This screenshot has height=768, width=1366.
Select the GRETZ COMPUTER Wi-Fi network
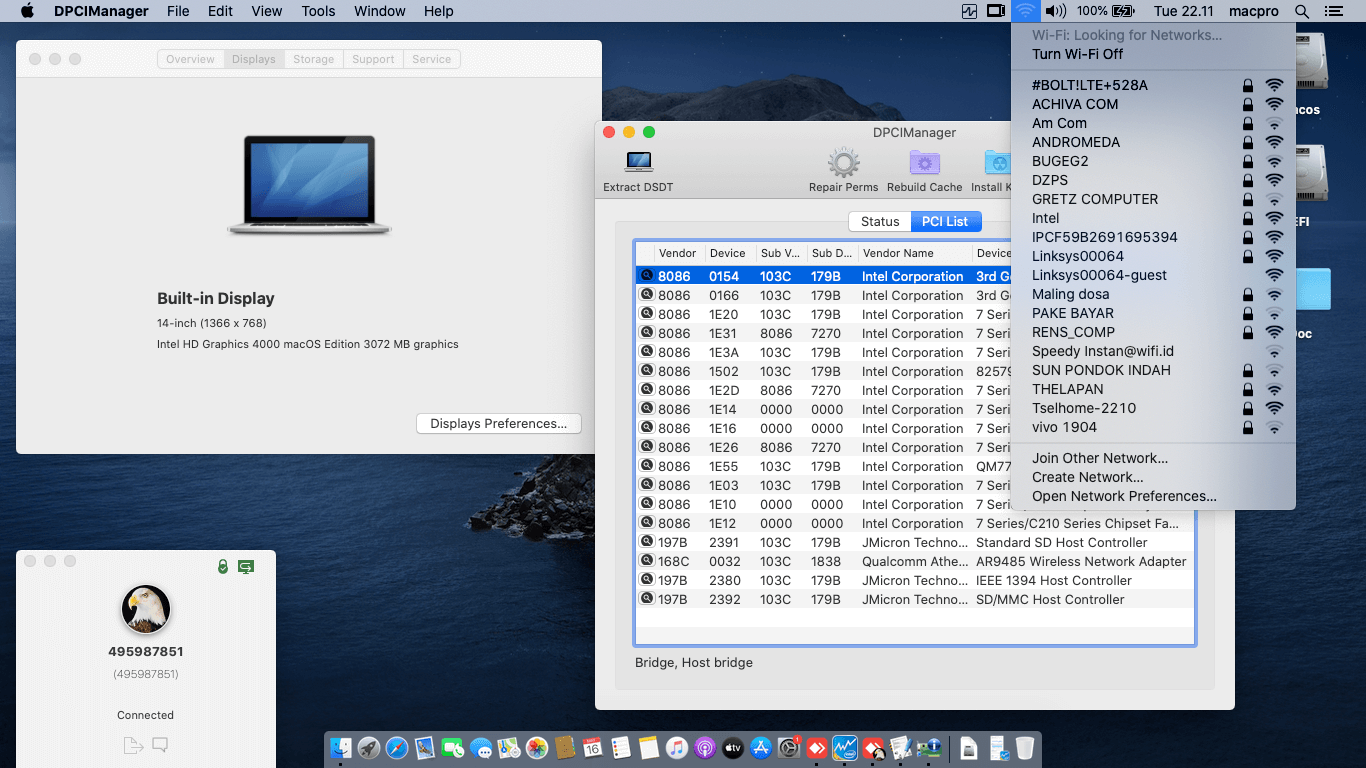pos(1153,199)
